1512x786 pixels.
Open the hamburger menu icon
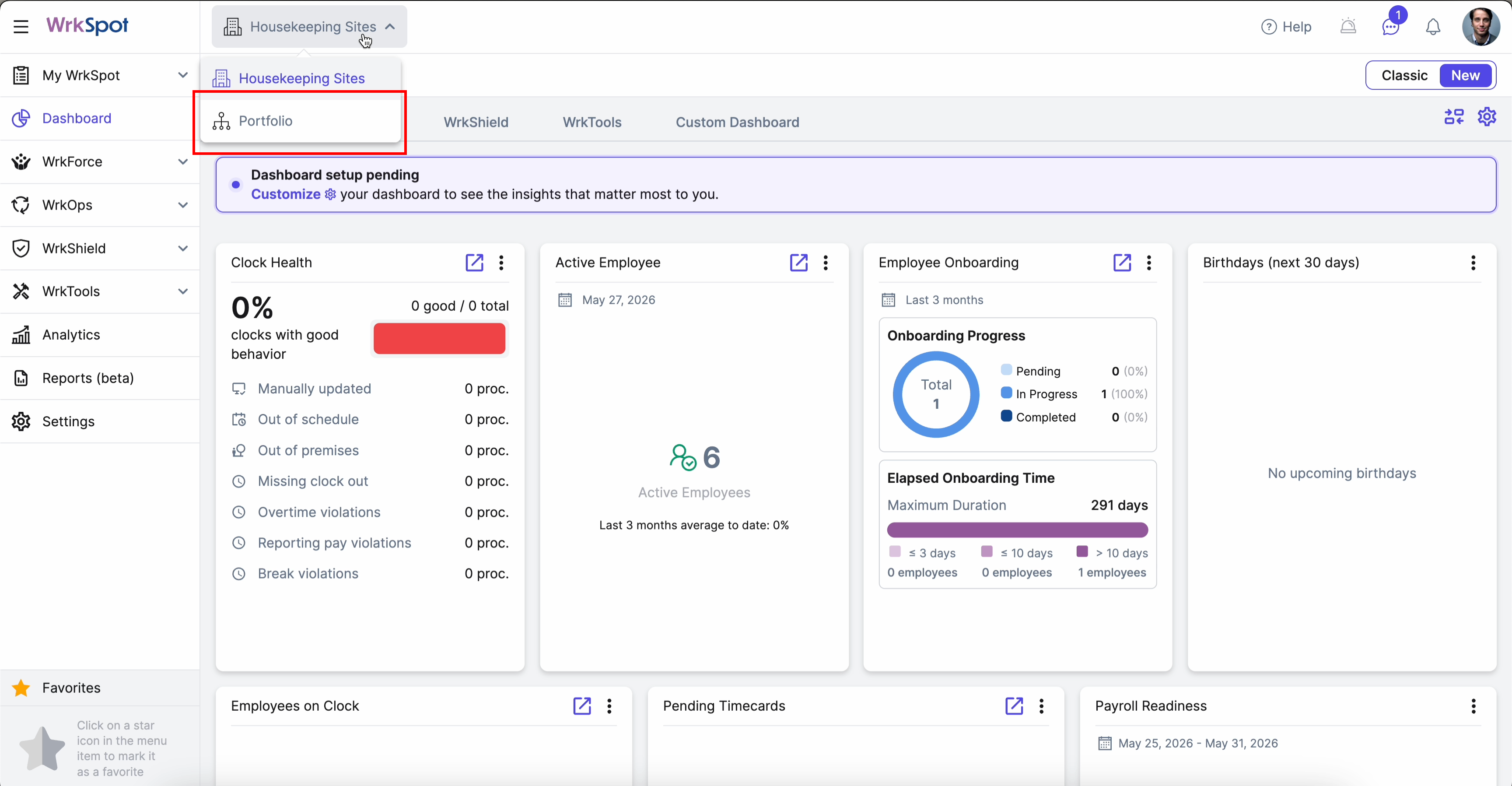tap(21, 26)
